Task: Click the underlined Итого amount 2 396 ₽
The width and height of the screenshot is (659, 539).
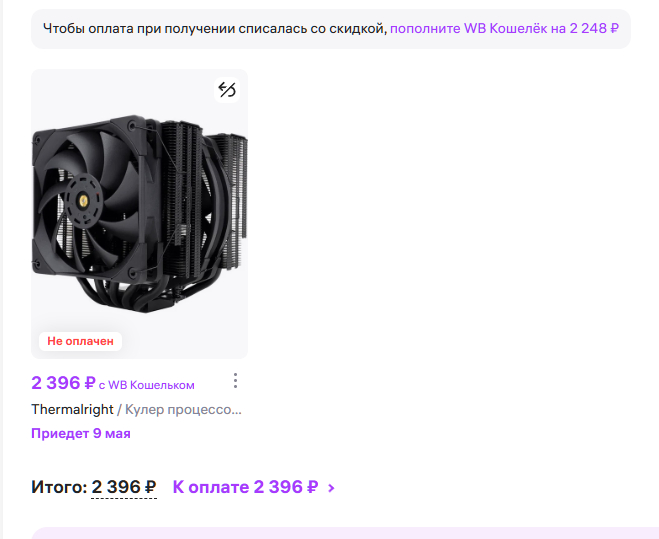Action: 124,487
